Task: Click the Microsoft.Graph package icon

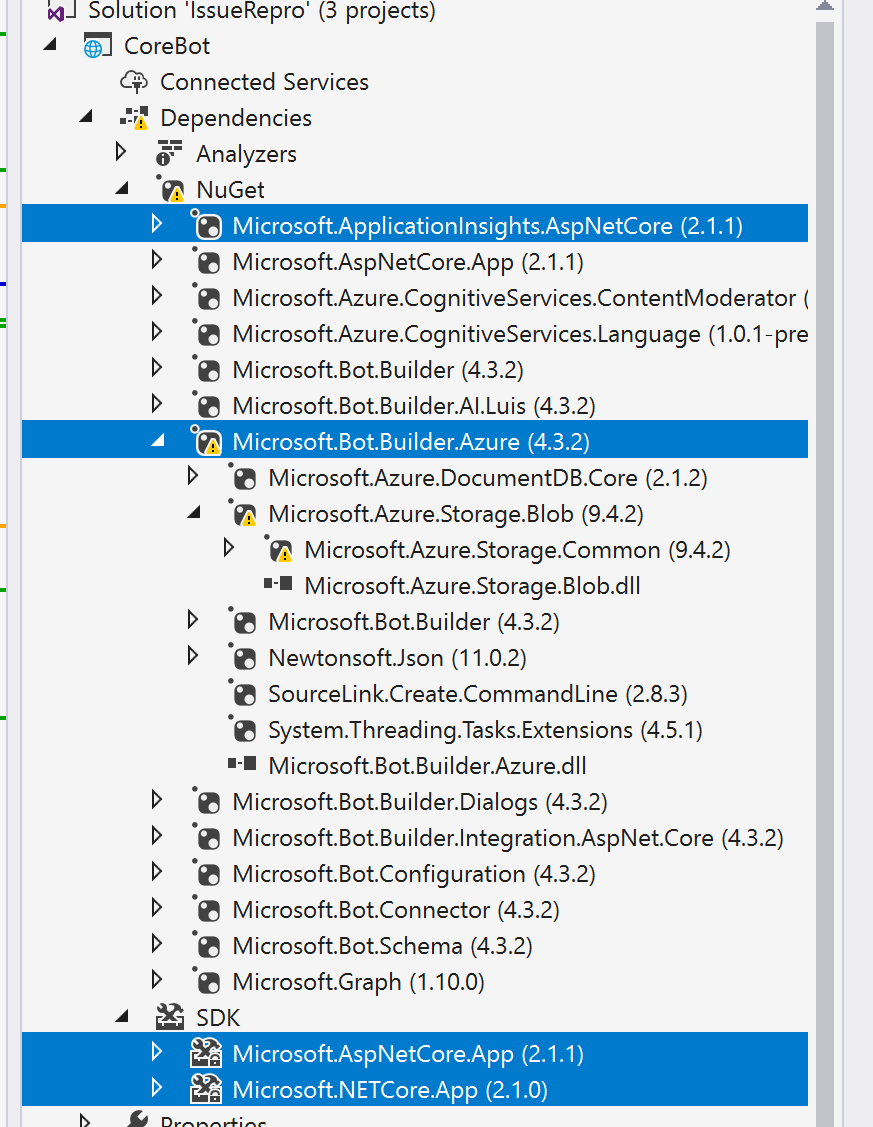Action: click(207, 981)
